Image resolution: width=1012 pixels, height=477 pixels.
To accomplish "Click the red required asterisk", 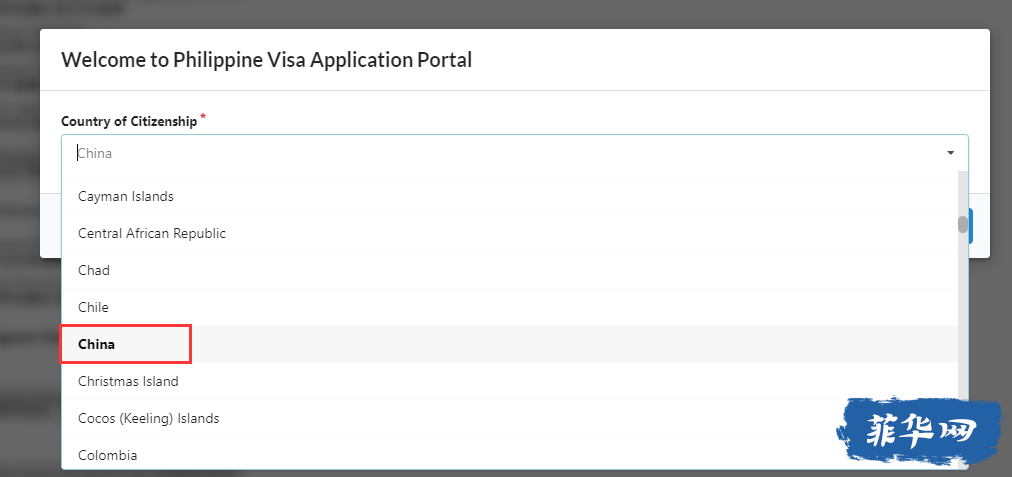I will [204, 117].
